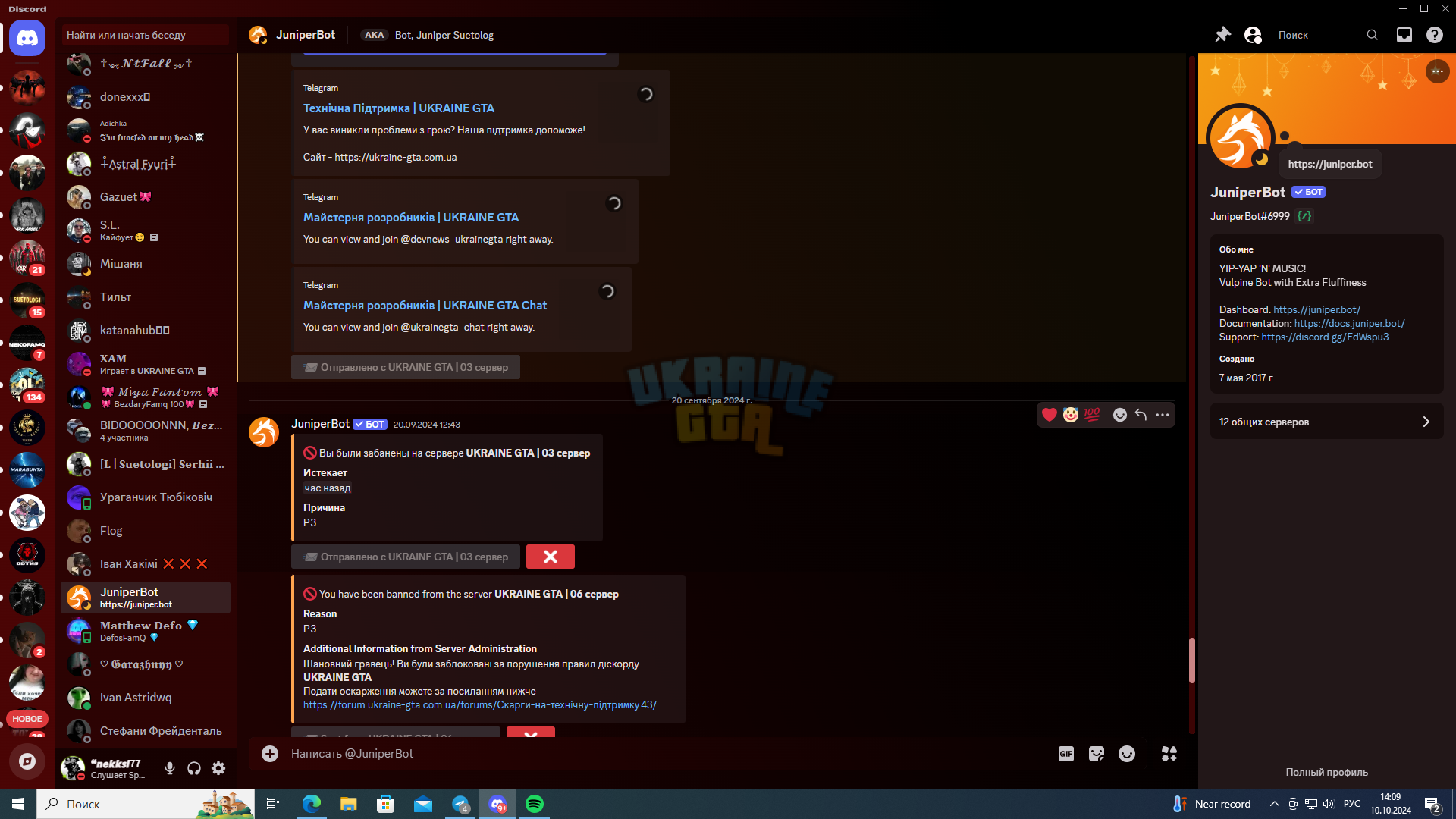Screen dimensions: 1456x819
Task: Open BIDOOOOONNN group chat
Action: pyautogui.click(x=146, y=431)
